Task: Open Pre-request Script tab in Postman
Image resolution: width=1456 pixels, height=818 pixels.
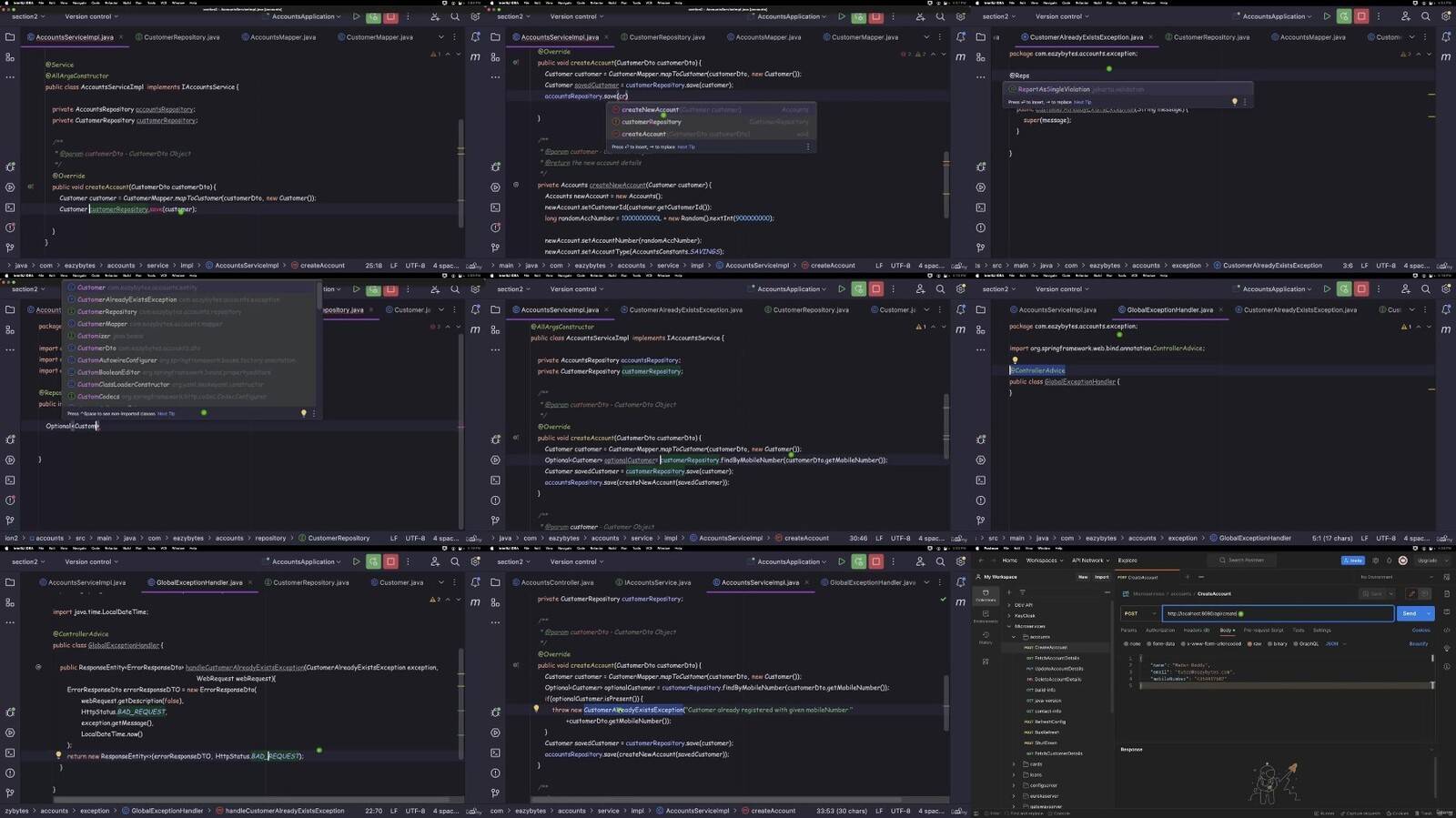Action: 1264,630
